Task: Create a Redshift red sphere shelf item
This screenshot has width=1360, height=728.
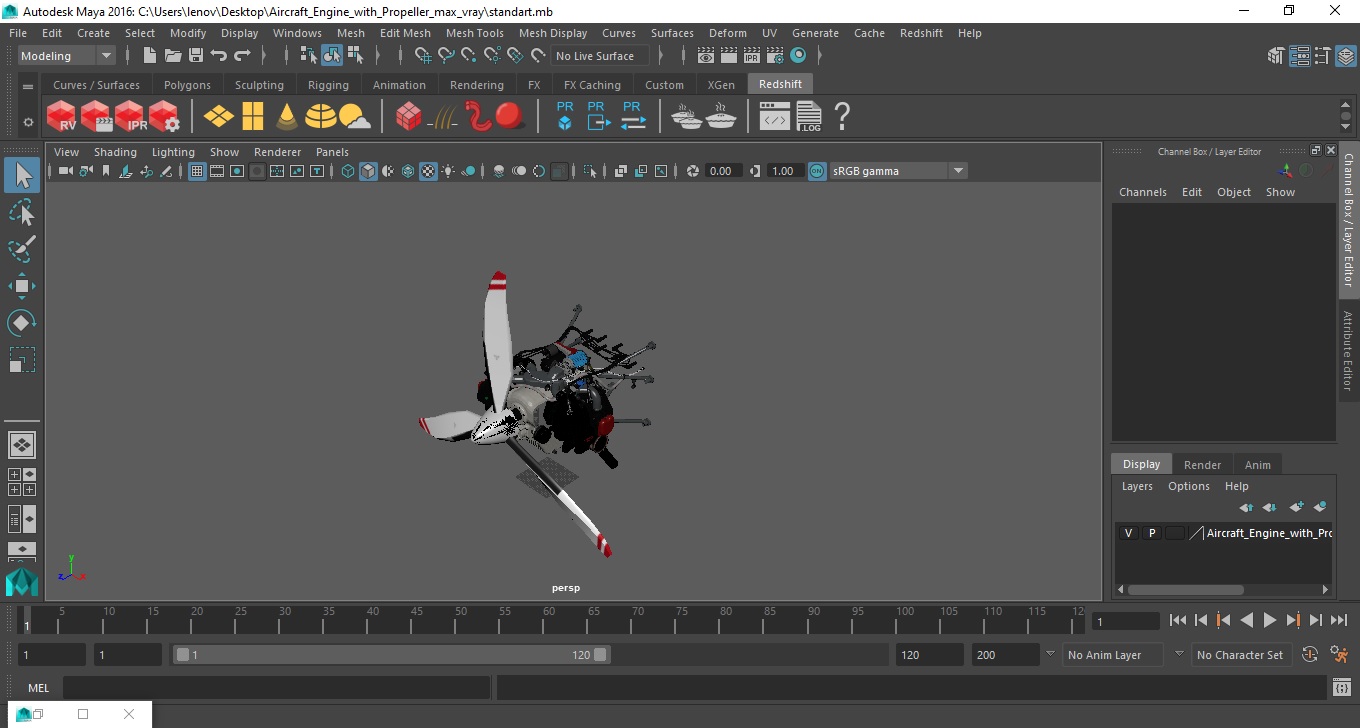Action: 510,117
